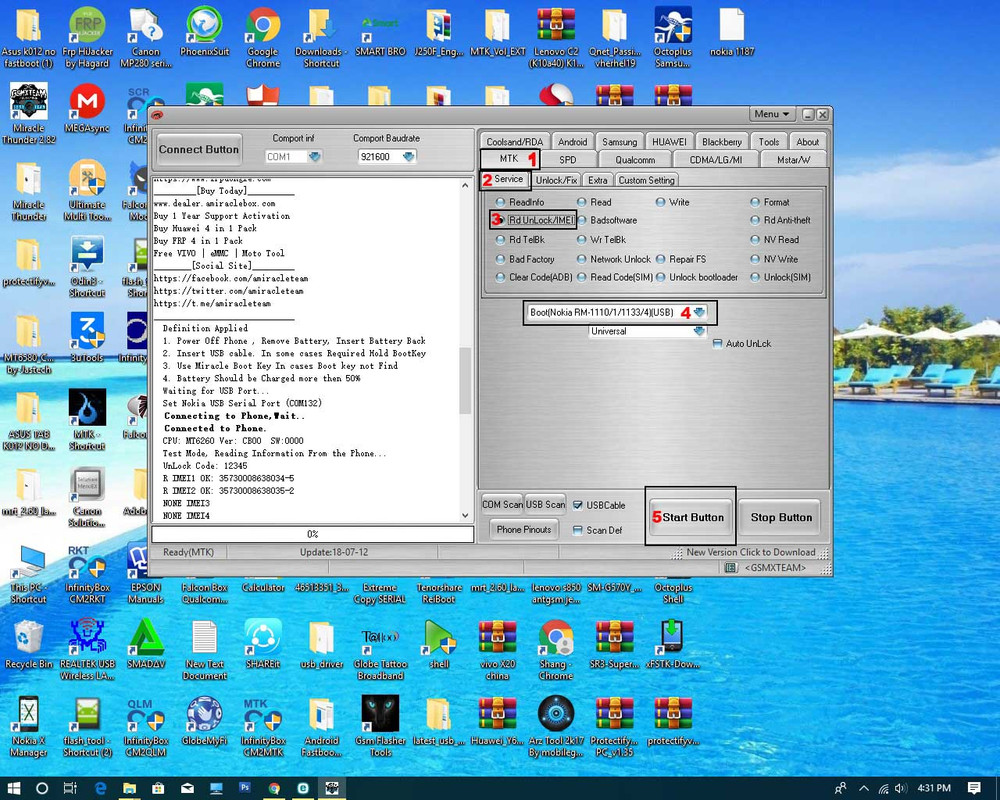Viewport: 1000px width, 800px height.
Task: Click the log panel scroll down arrow
Action: pos(466,515)
